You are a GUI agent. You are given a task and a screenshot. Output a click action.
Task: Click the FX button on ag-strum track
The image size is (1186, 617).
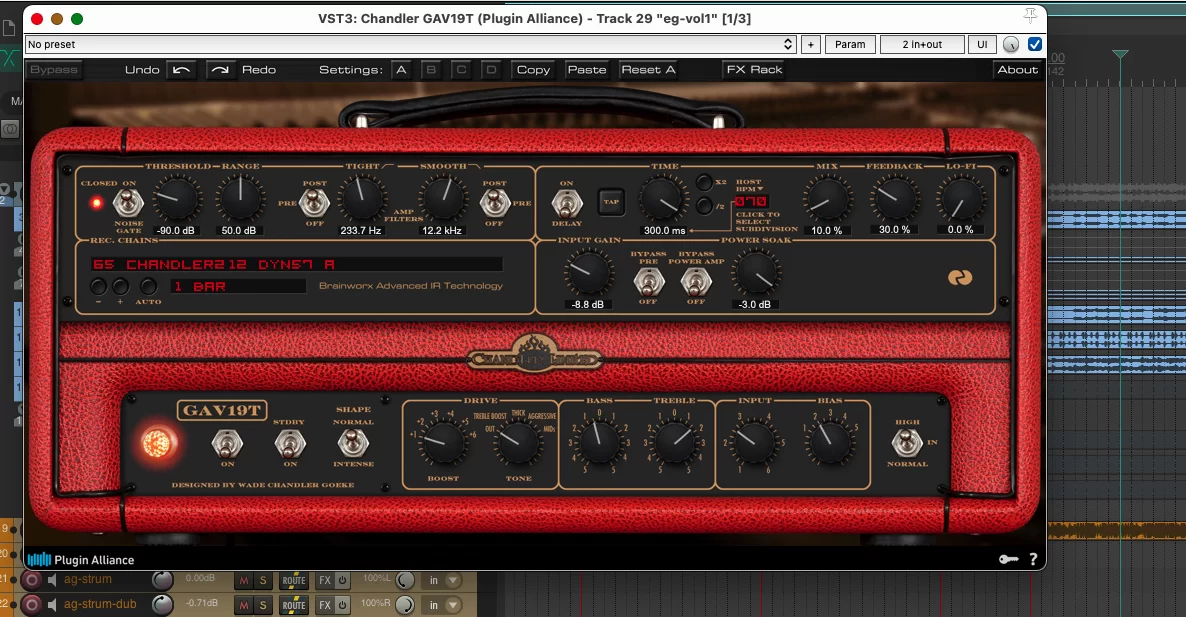pos(324,580)
